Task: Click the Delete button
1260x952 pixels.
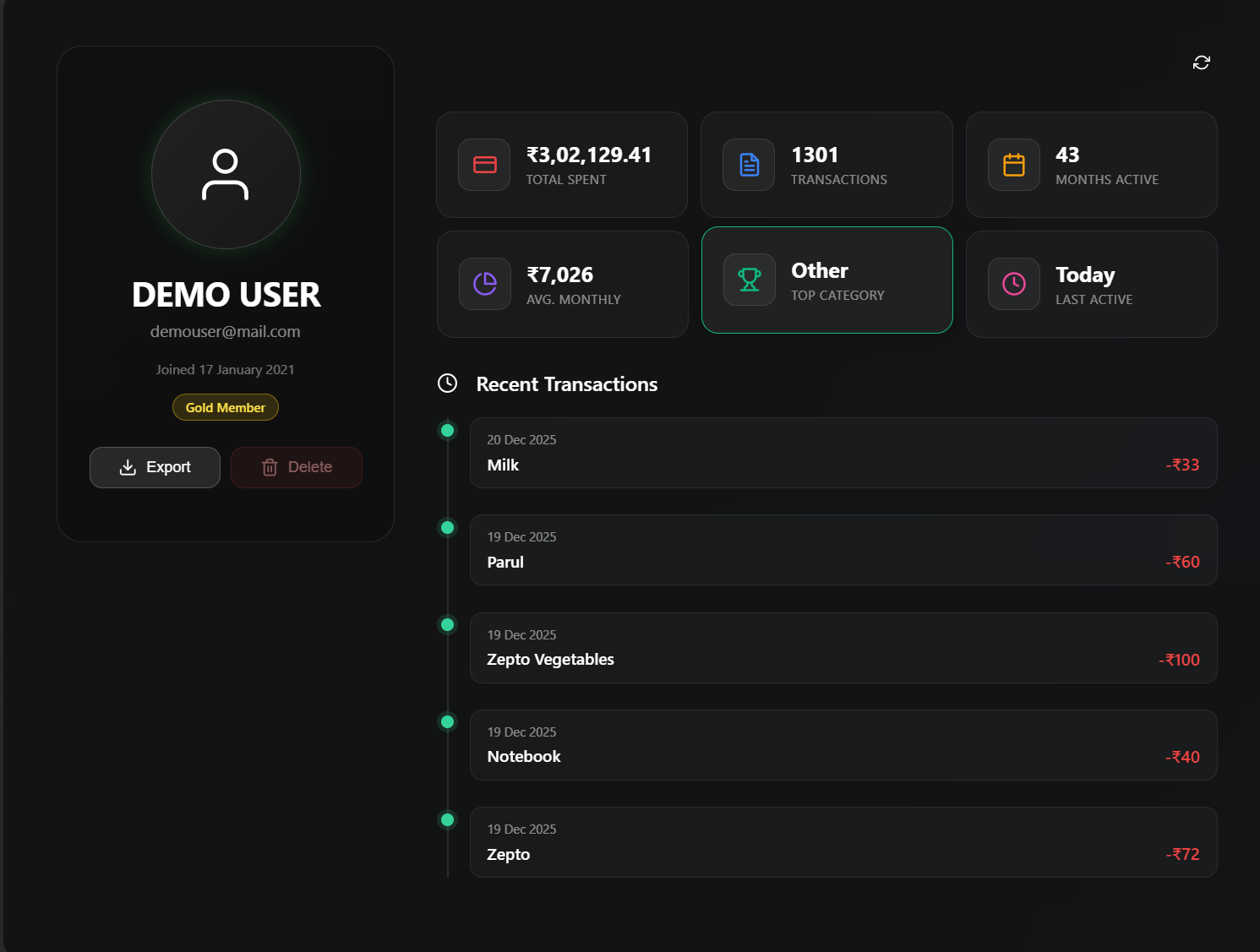Action: pyautogui.click(x=297, y=467)
